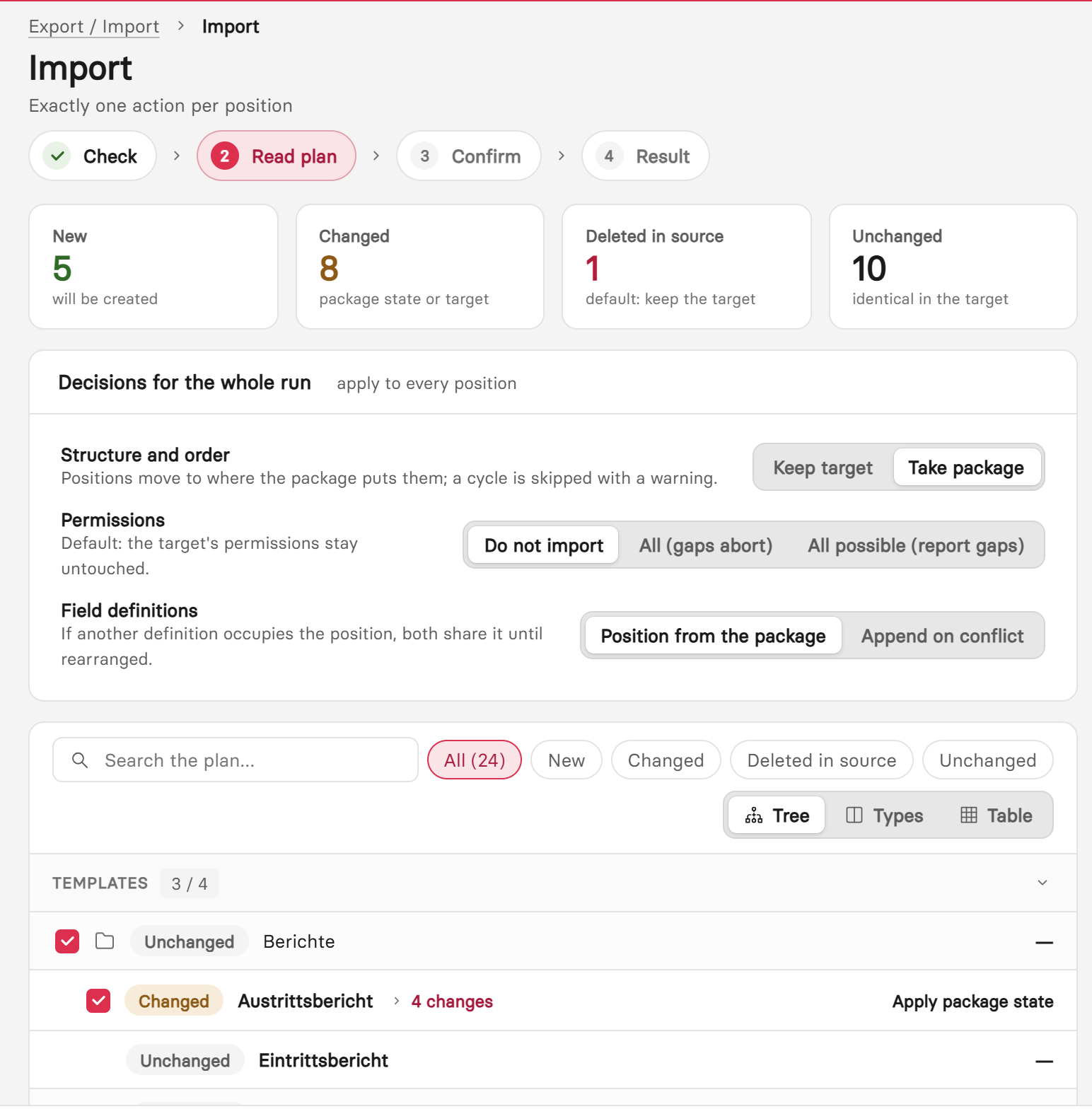Click the number 4 badge on Result
Image resolution: width=1092 pixels, height=1109 pixels.
pyautogui.click(x=609, y=156)
